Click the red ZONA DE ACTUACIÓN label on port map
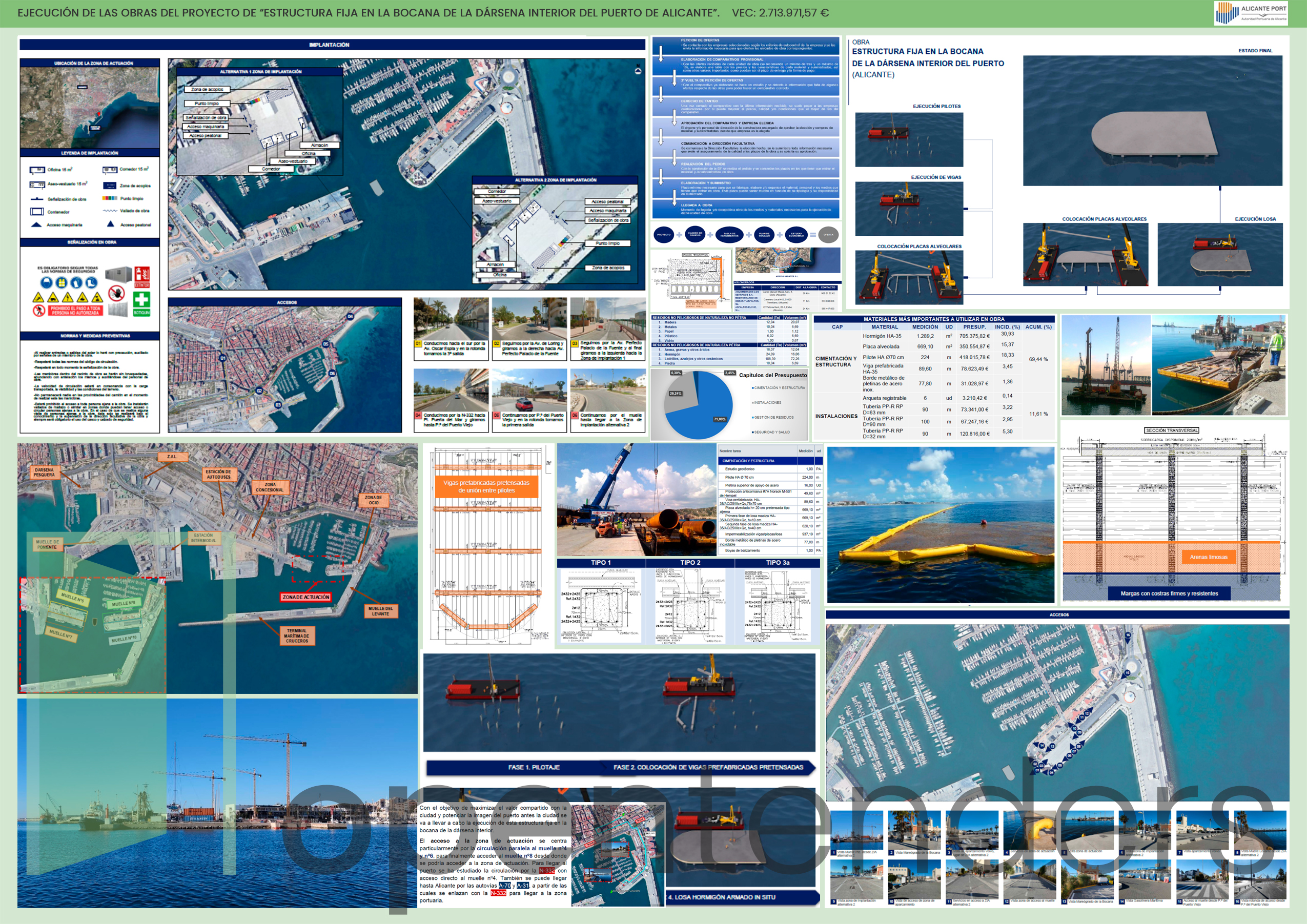This screenshot has width=1307, height=924. pos(305,597)
